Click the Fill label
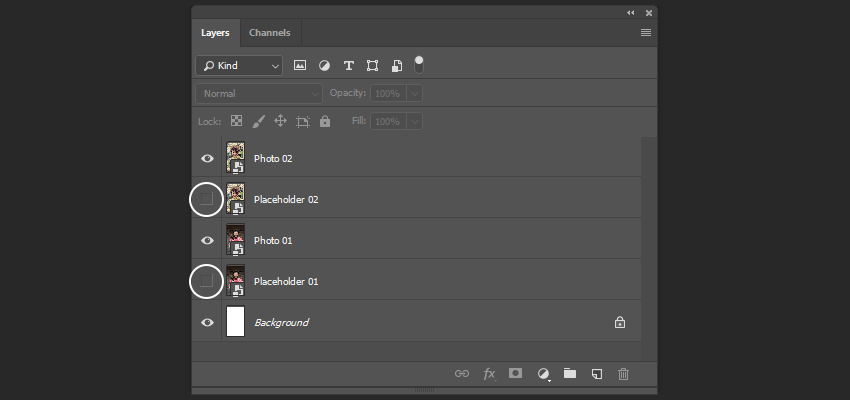The width and height of the screenshot is (850, 400). (x=359, y=120)
